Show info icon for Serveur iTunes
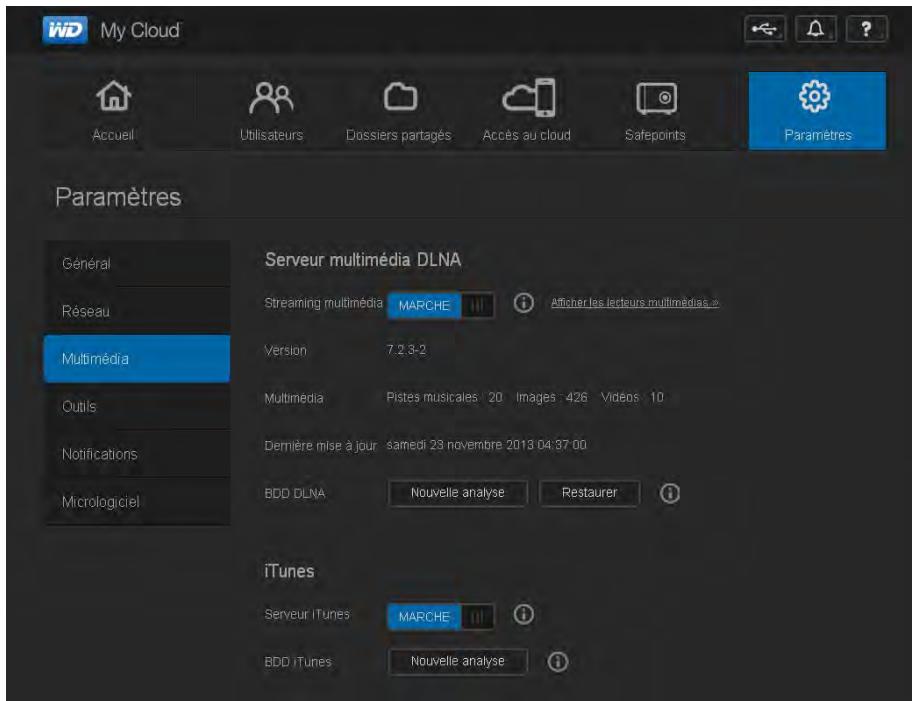The image size is (915, 701). [523, 614]
